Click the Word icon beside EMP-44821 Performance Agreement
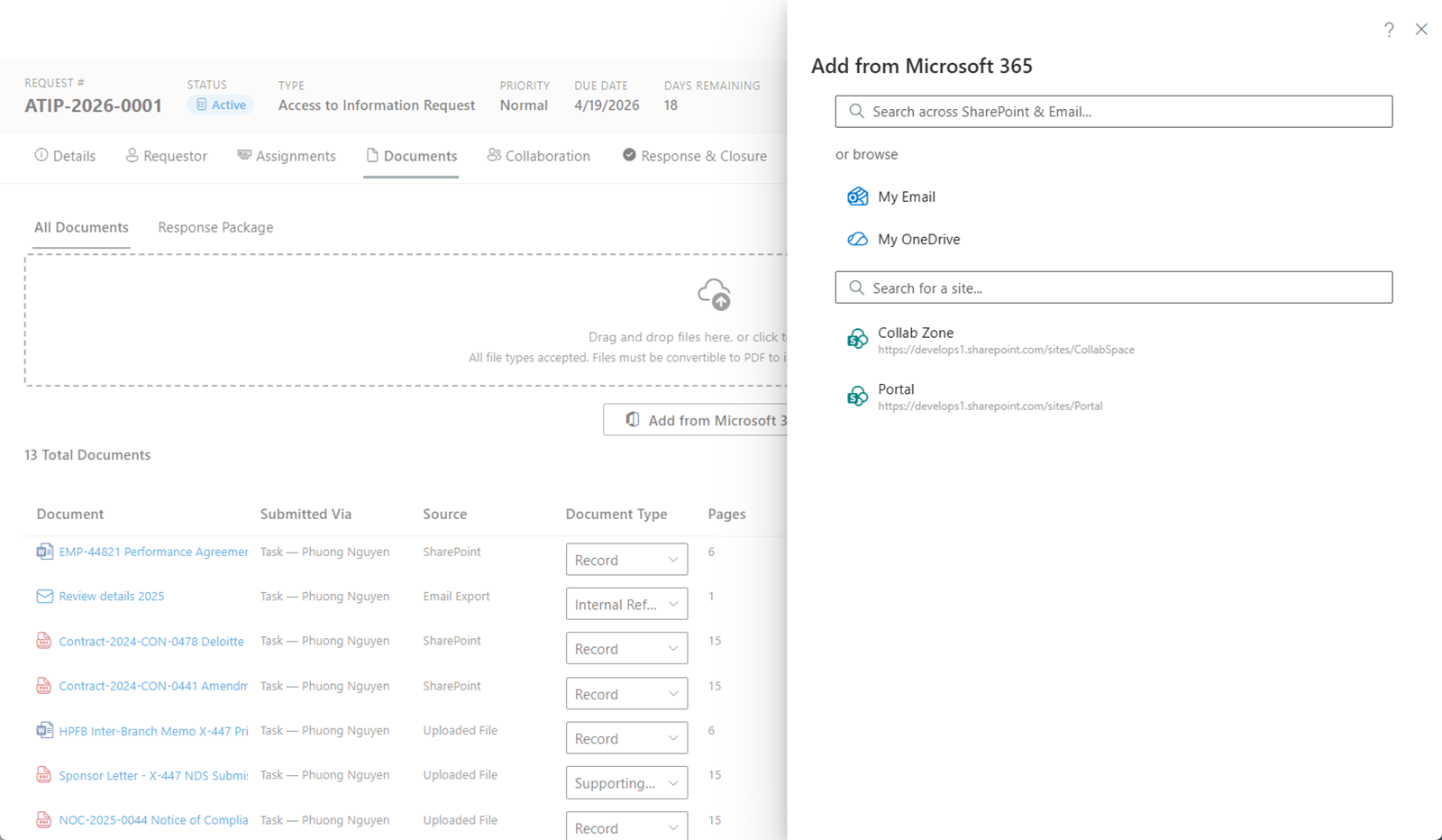The image size is (1442, 840). (x=44, y=551)
